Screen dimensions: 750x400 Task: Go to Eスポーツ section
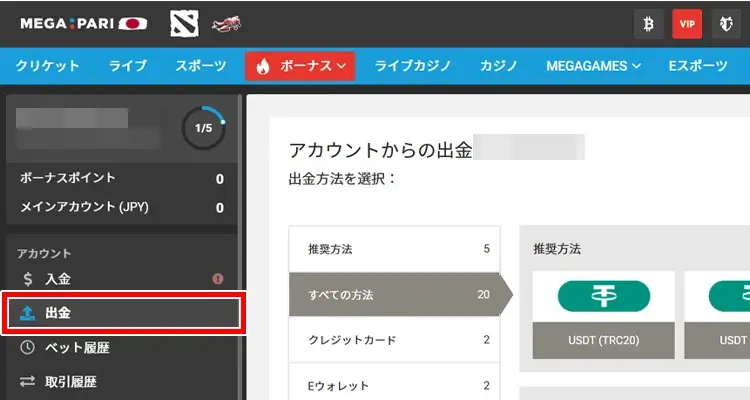click(x=698, y=66)
